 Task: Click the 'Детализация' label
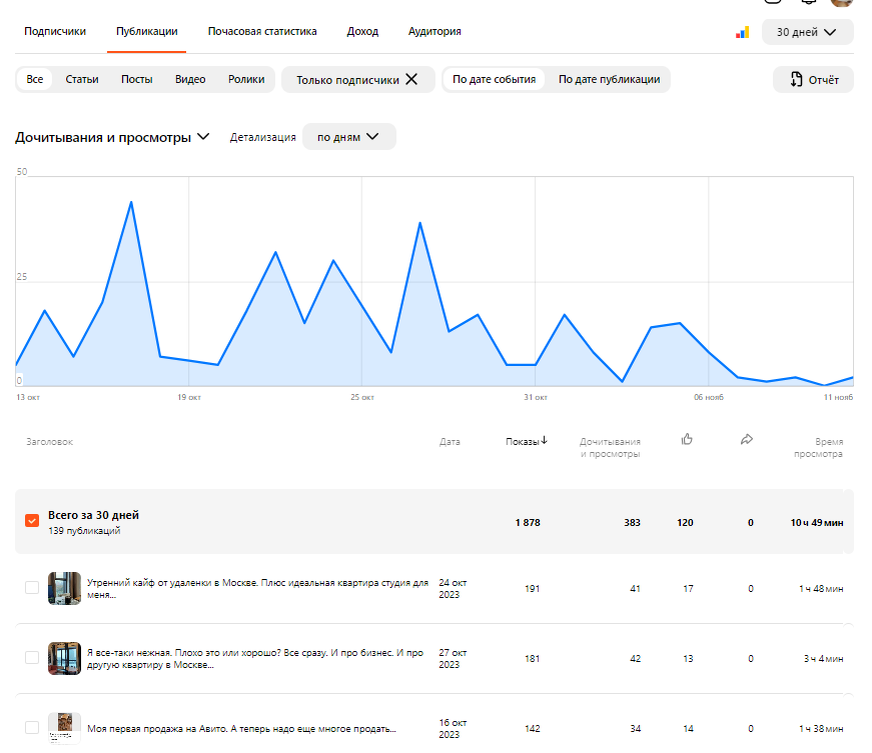click(263, 137)
